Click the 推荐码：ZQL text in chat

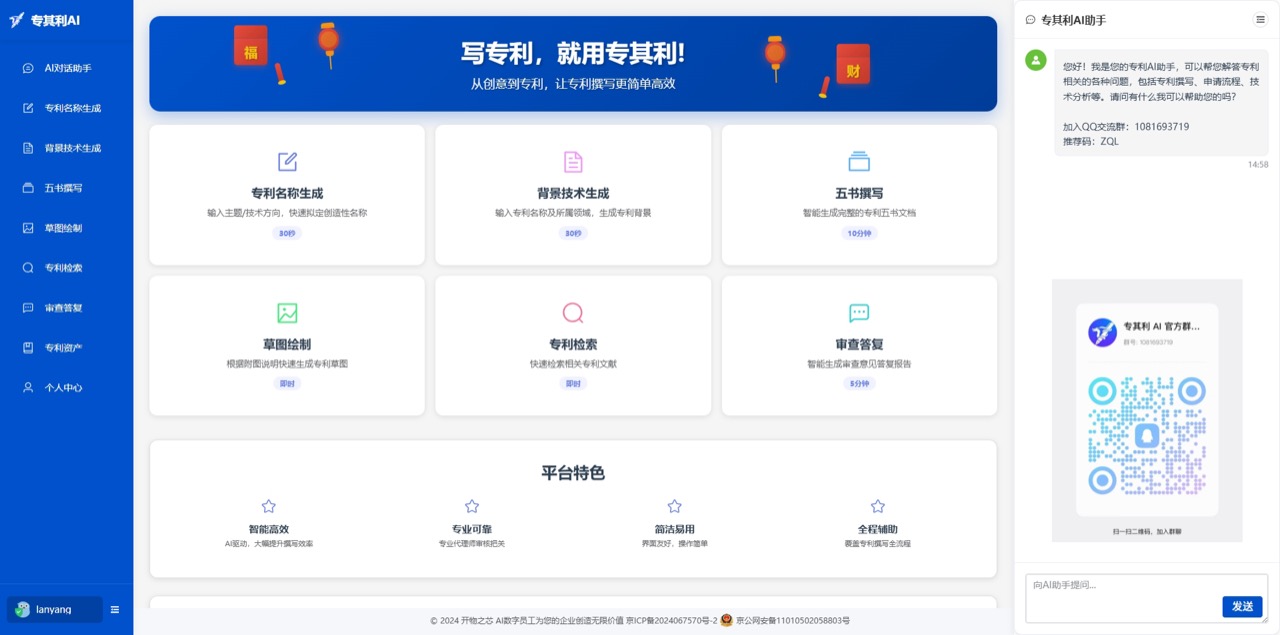pyautogui.click(x=1091, y=141)
